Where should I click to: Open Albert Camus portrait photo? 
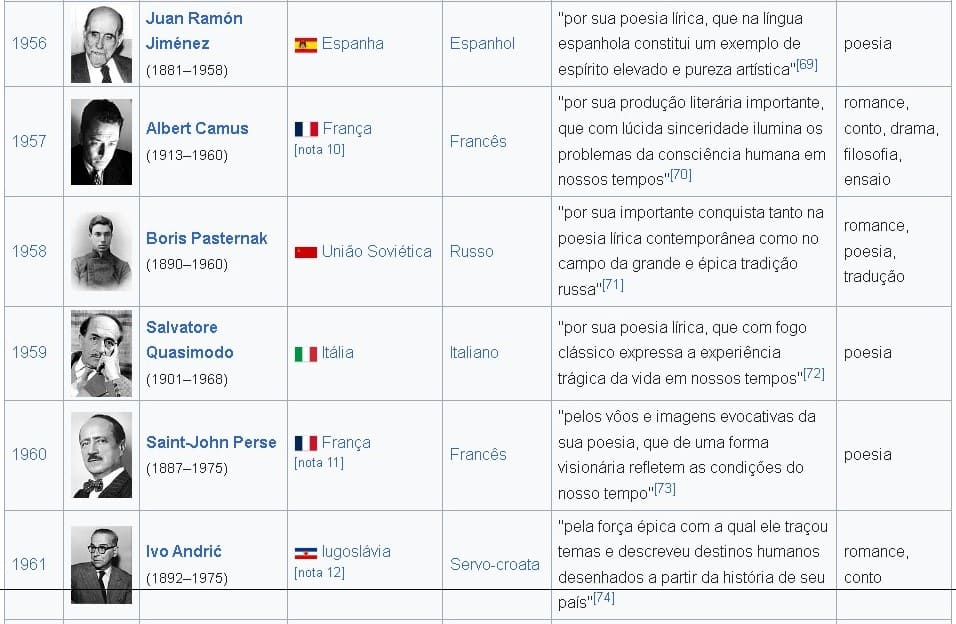[x=101, y=141]
